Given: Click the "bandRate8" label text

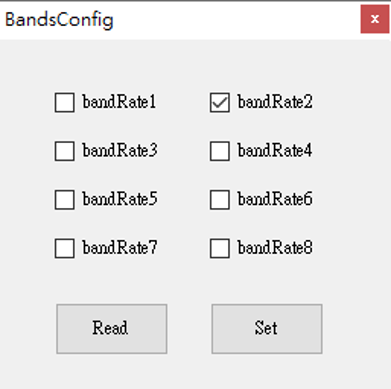Looking at the screenshot, I should pyautogui.click(x=275, y=248).
